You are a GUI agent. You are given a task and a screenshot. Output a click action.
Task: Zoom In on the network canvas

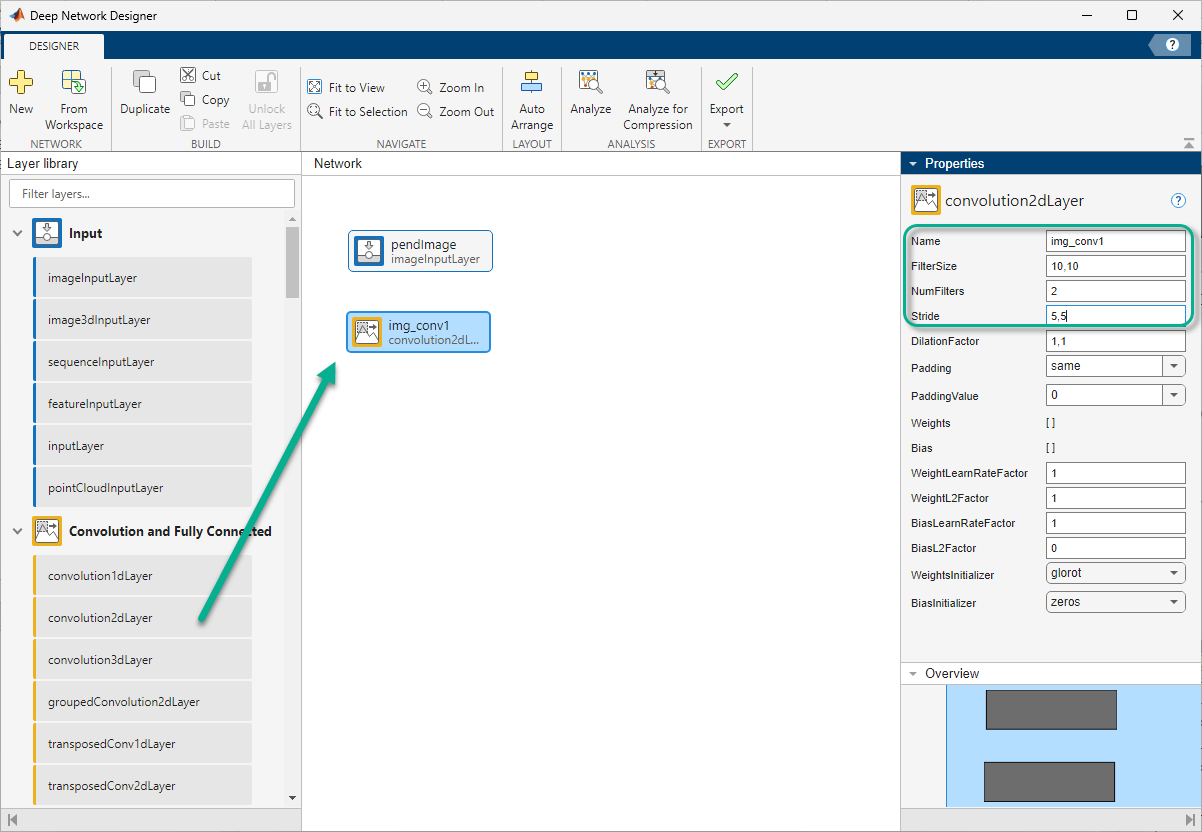tap(450, 88)
